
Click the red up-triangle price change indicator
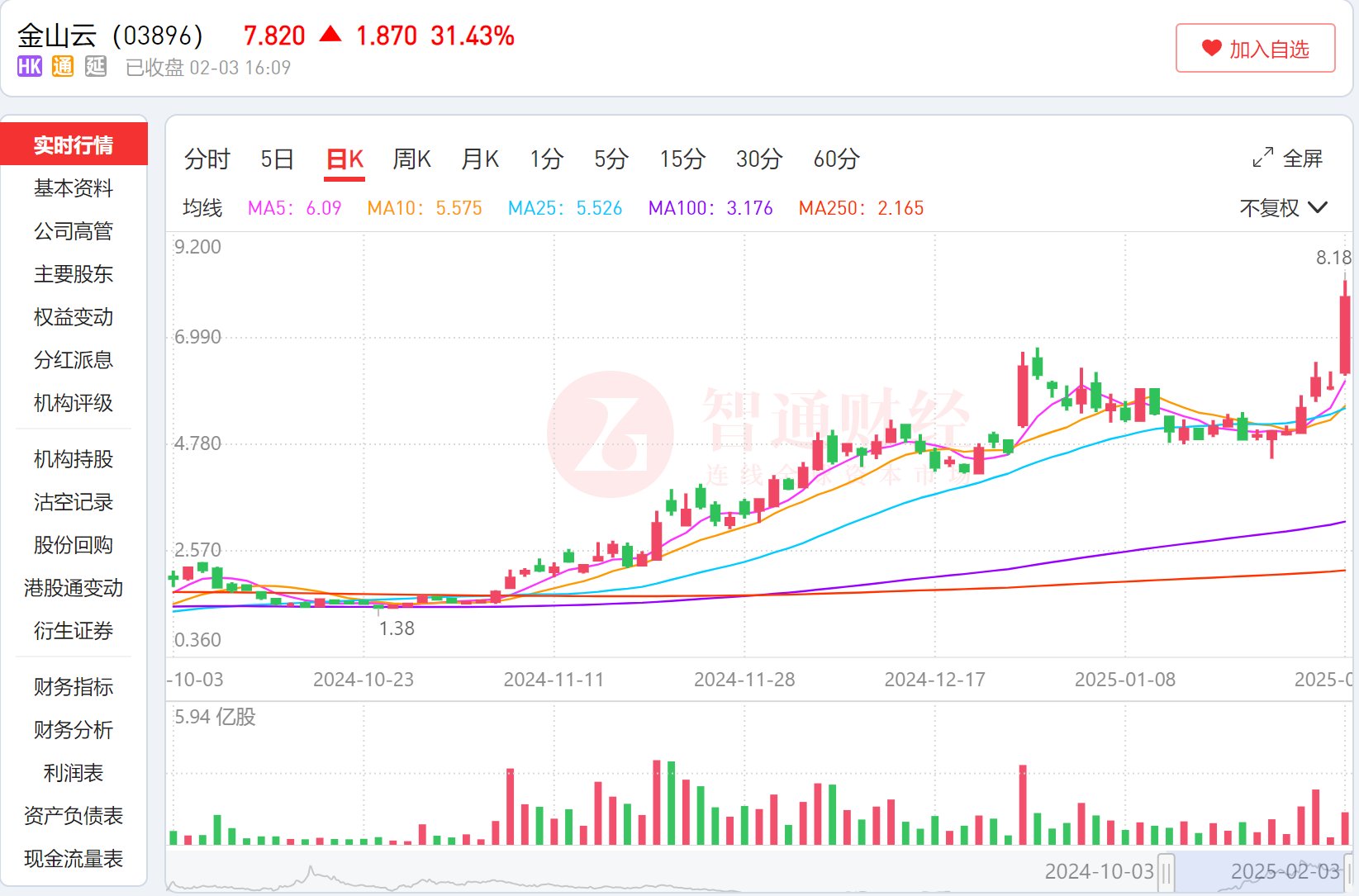[330, 35]
